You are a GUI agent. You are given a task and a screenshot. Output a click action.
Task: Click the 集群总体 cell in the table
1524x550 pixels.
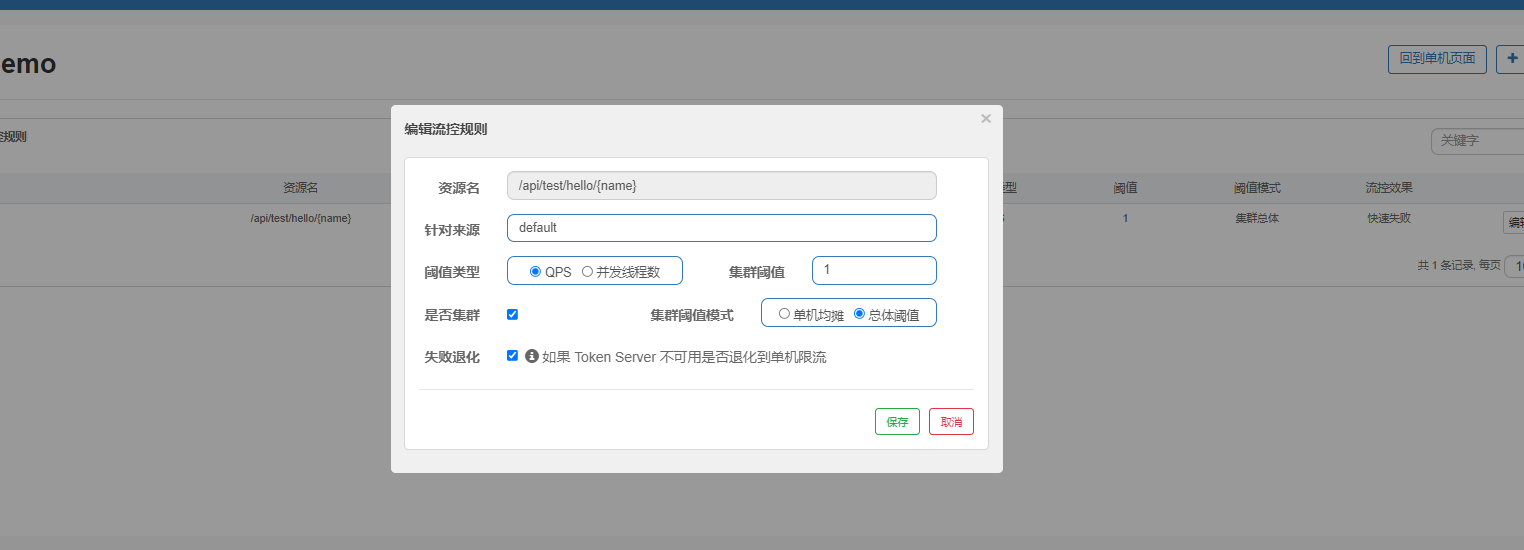(1257, 218)
